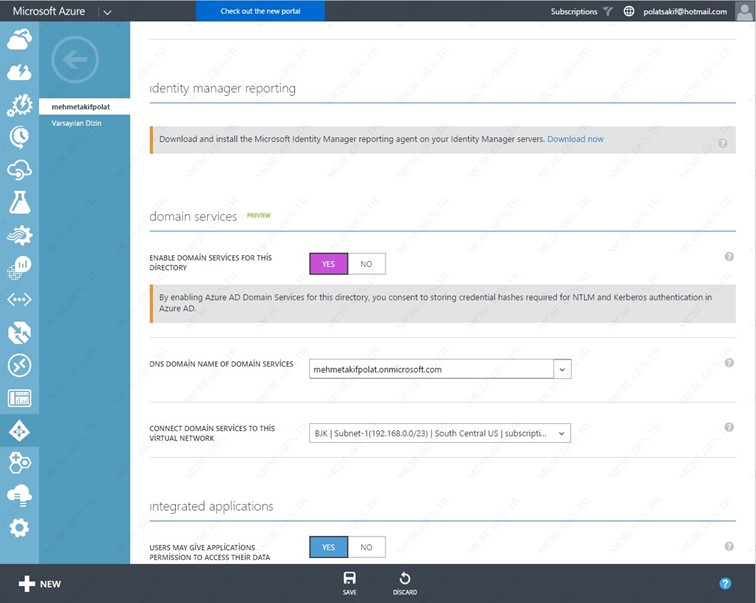Click the NEW button in bottom bar
Image resolution: width=756 pixels, height=603 pixels.
(x=40, y=584)
